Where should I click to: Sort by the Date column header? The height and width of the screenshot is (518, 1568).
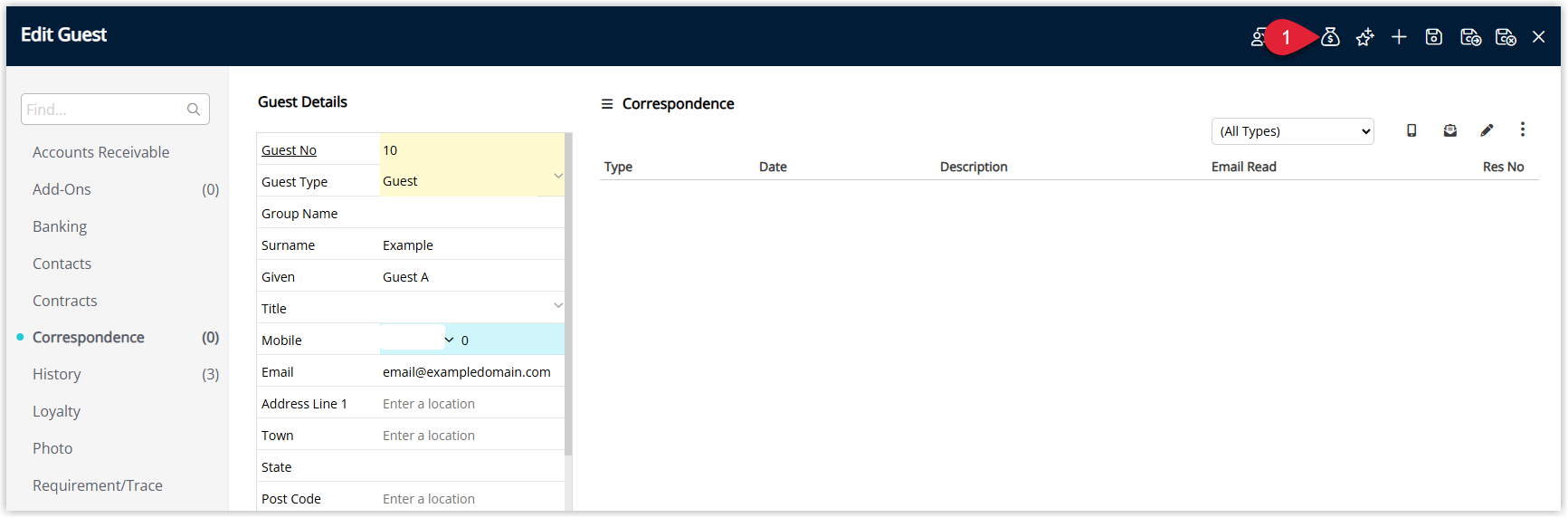pos(773,167)
